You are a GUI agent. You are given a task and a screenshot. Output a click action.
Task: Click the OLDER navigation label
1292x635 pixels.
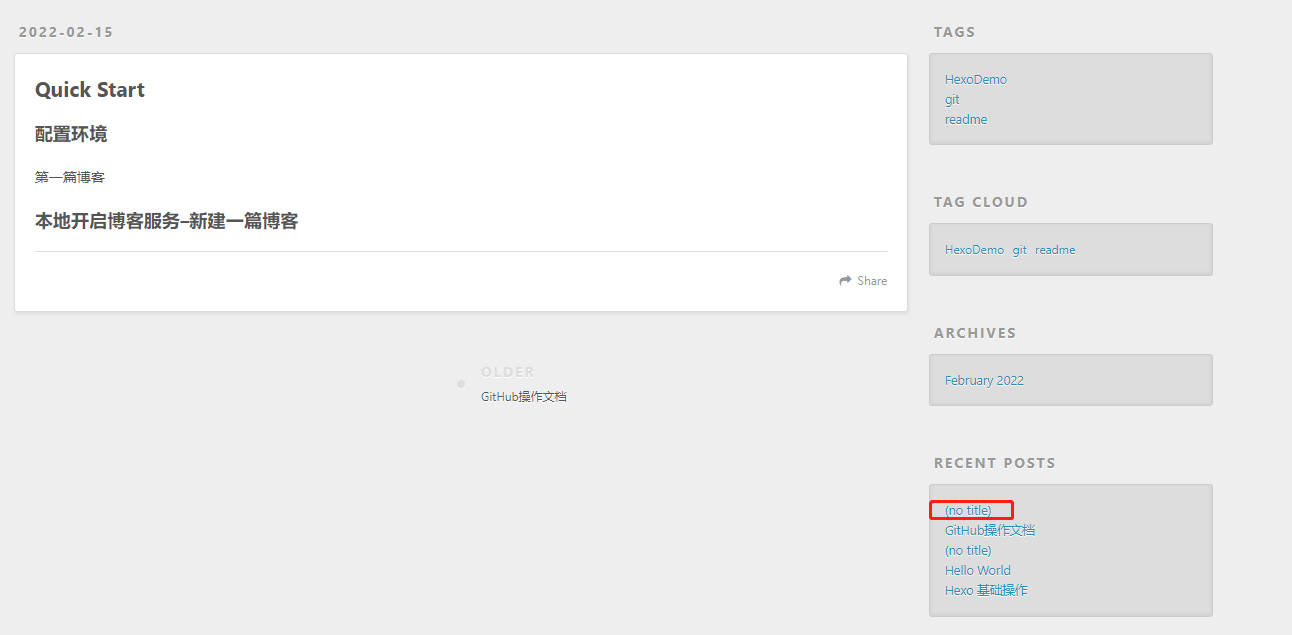(x=507, y=372)
